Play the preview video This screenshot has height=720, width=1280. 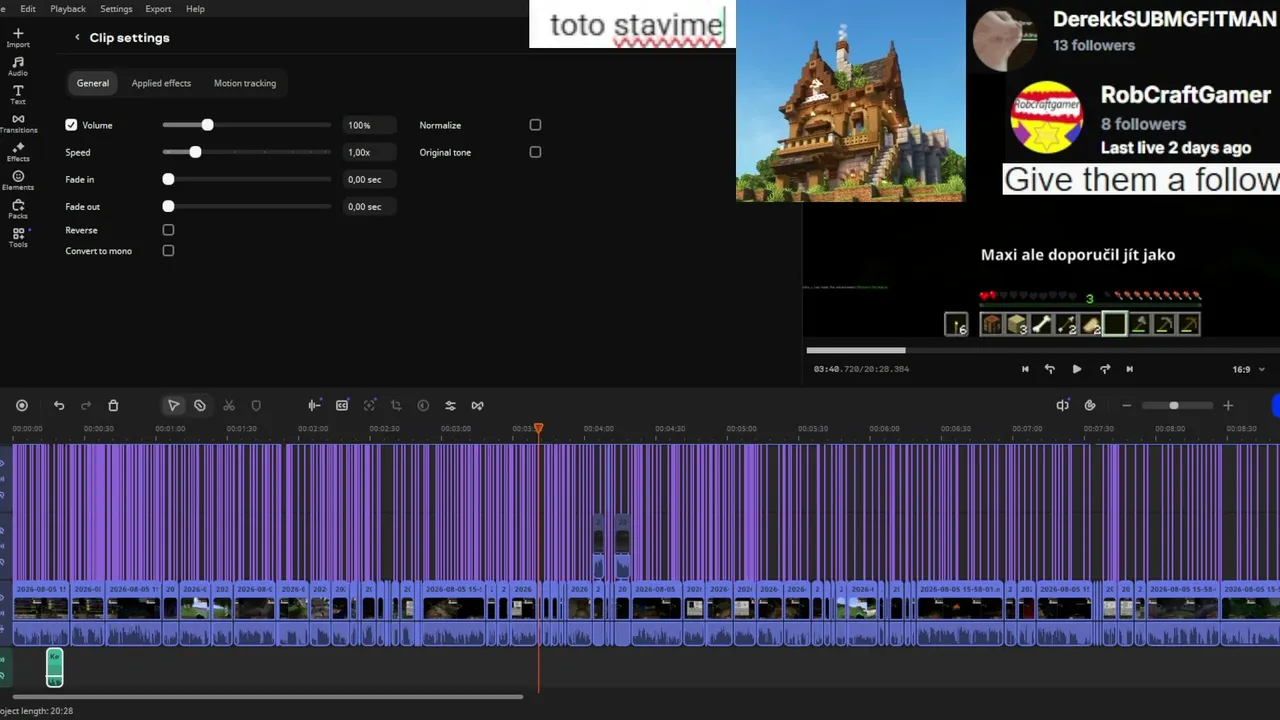pyautogui.click(x=1077, y=369)
